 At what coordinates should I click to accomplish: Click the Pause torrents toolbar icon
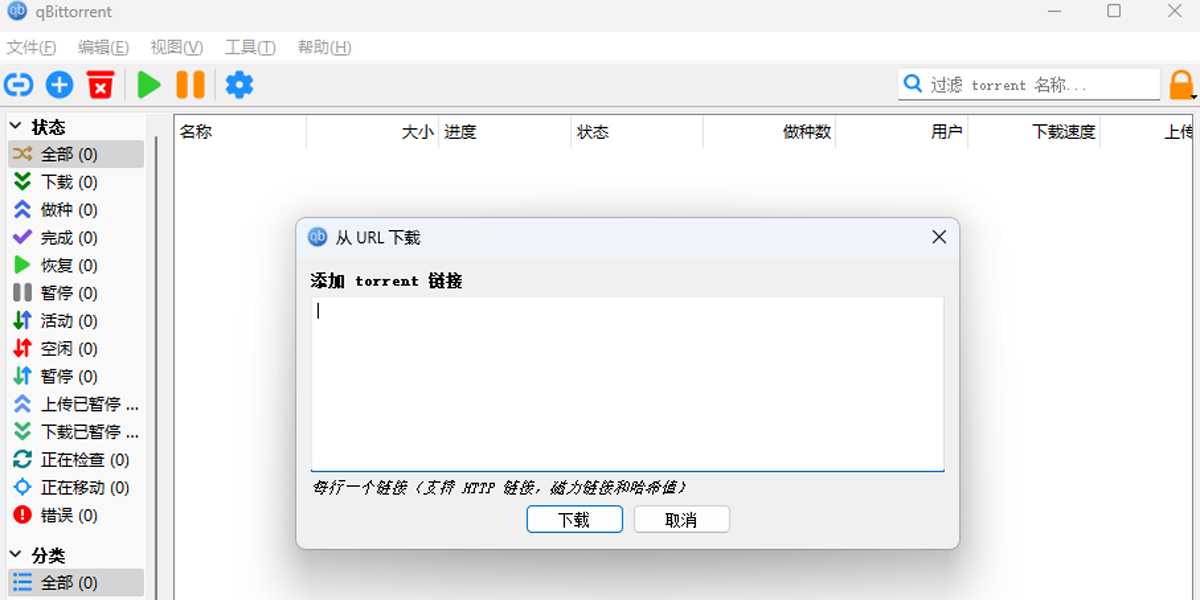pyautogui.click(x=190, y=85)
